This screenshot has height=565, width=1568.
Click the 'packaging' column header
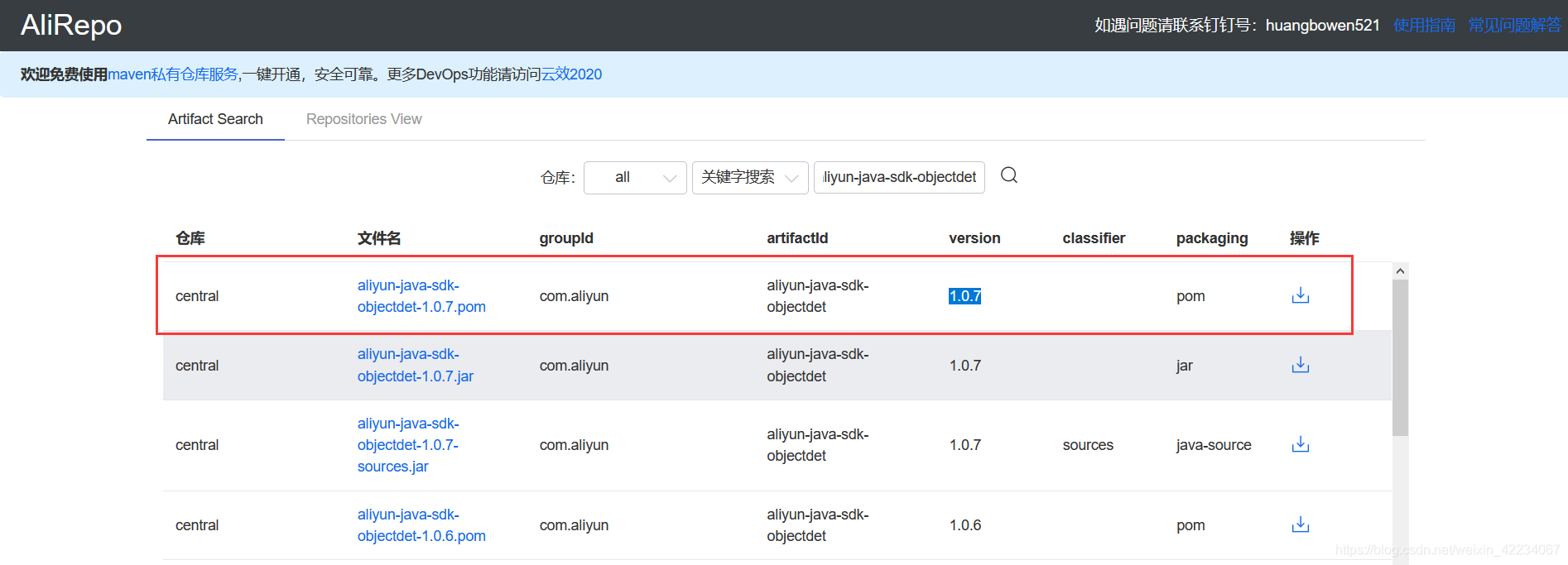[1212, 238]
